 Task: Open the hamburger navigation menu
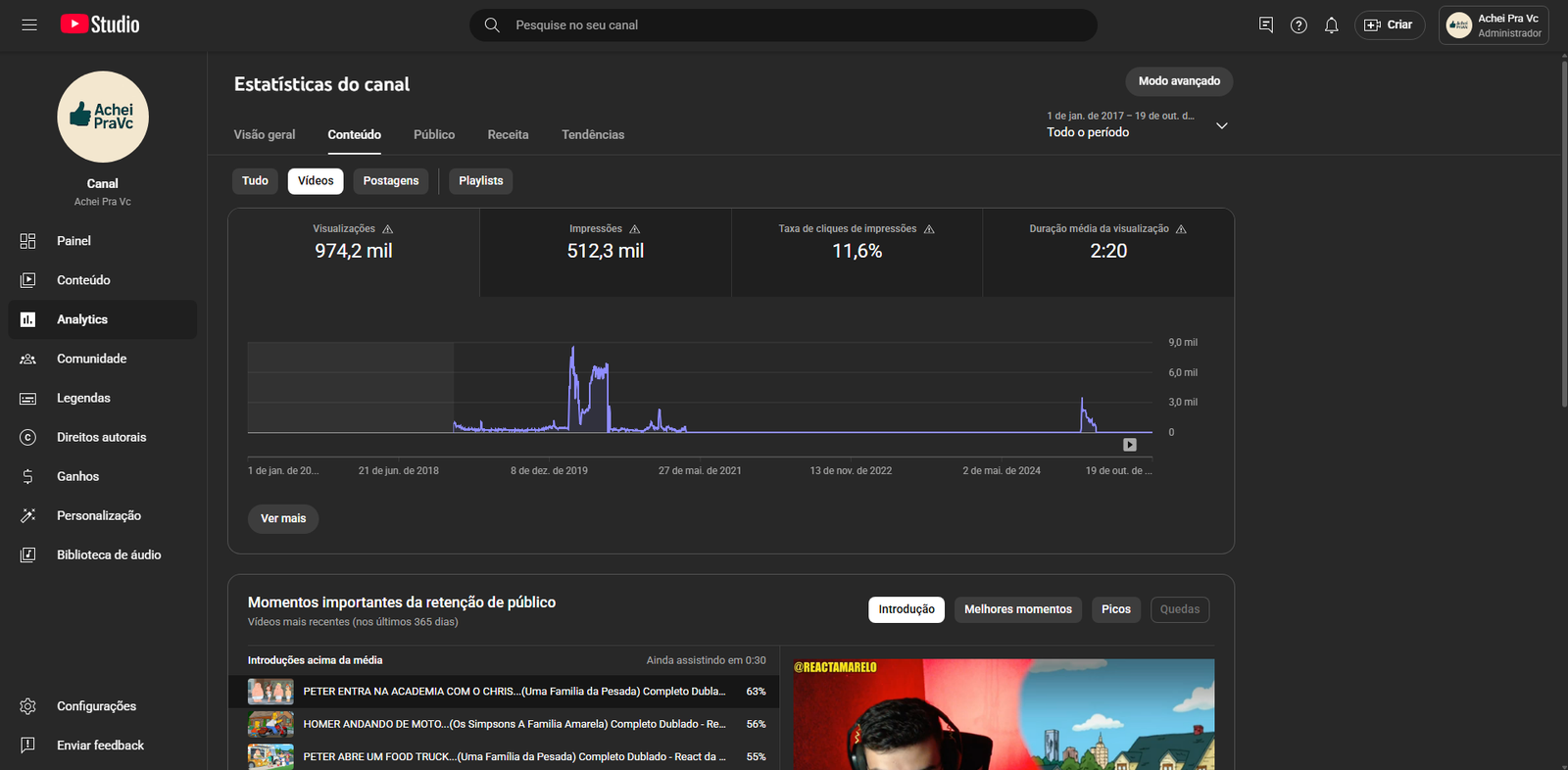(29, 24)
